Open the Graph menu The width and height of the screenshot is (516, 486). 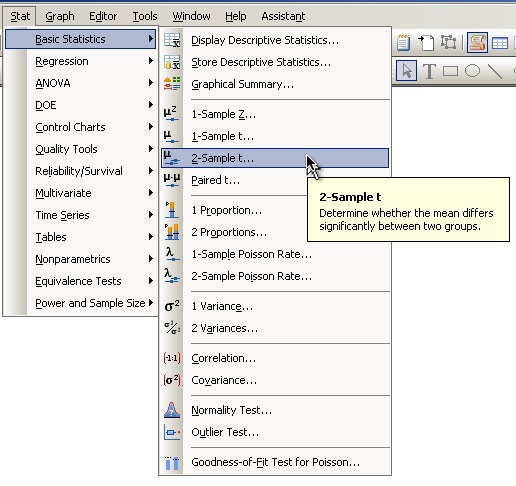[60, 16]
